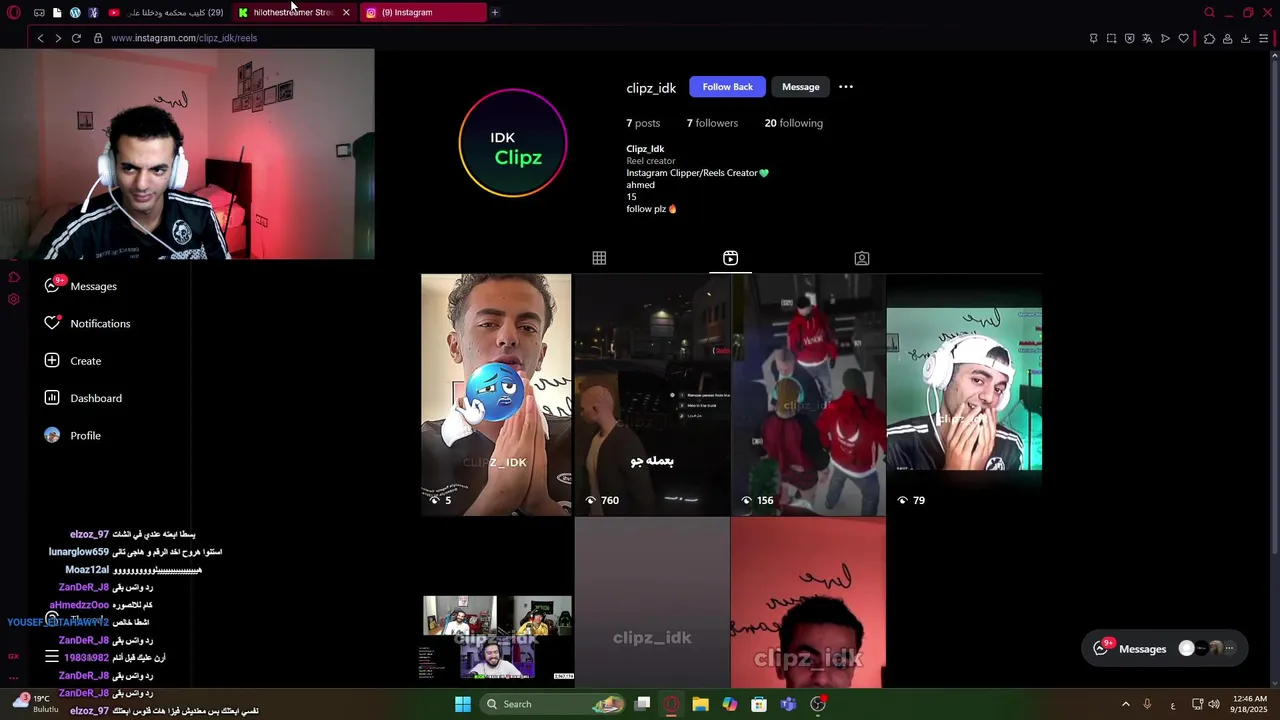
Task: Open Microsoft Store from the taskbar
Action: (759, 704)
